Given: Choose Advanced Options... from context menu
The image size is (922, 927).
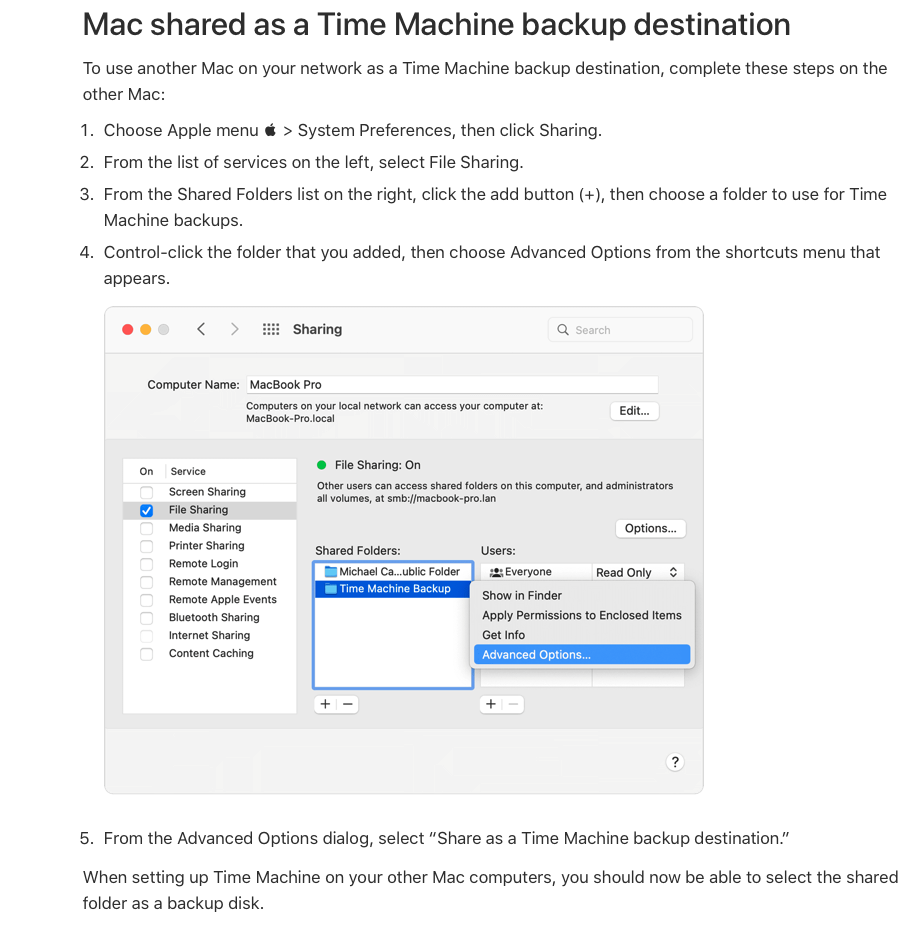Looking at the screenshot, I should (582, 654).
